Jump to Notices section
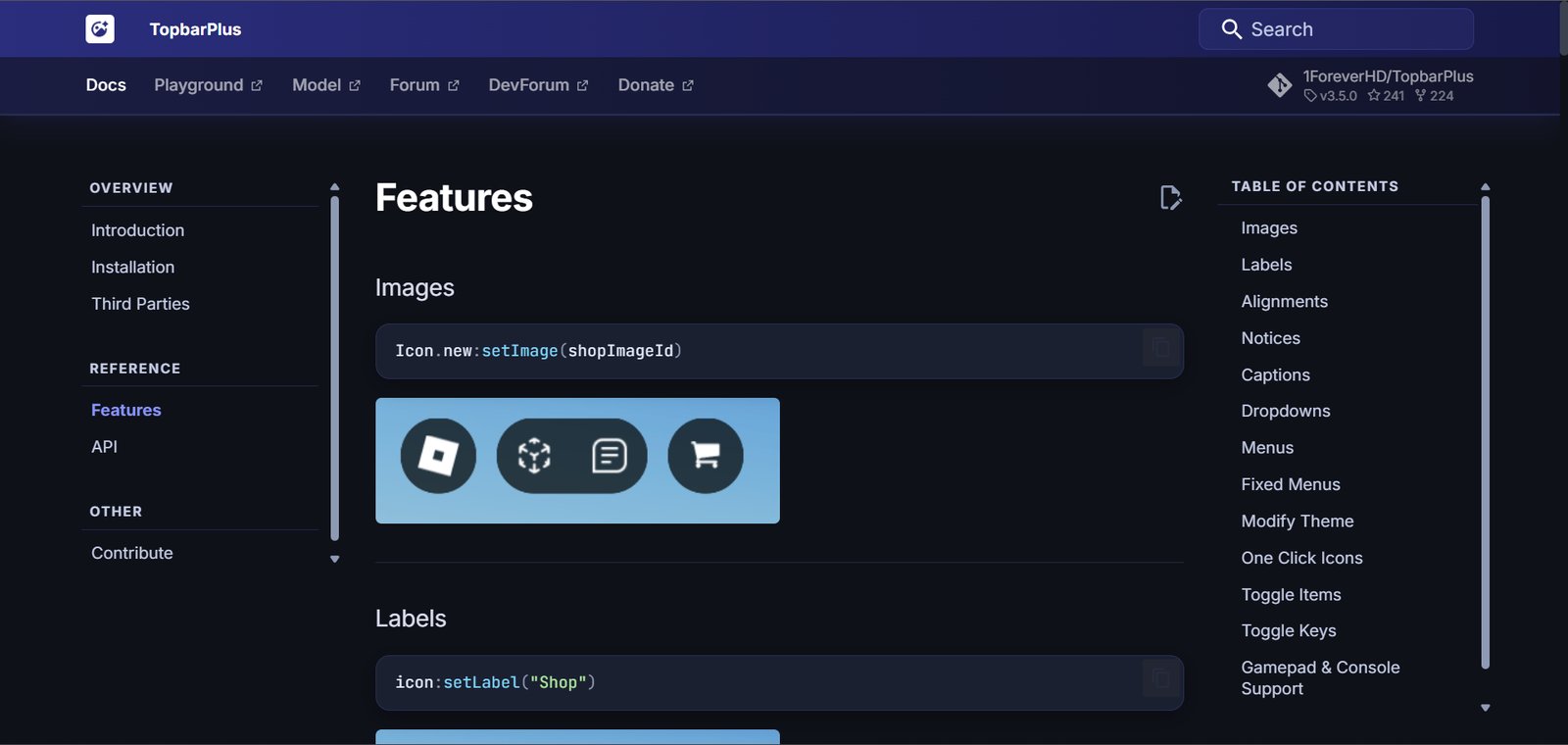1568x745 pixels. 1270,338
